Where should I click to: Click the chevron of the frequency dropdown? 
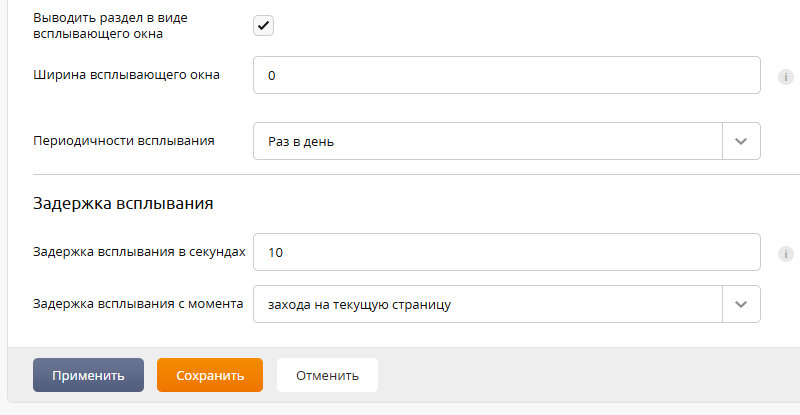pyautogui.click(x=741, y=141)
